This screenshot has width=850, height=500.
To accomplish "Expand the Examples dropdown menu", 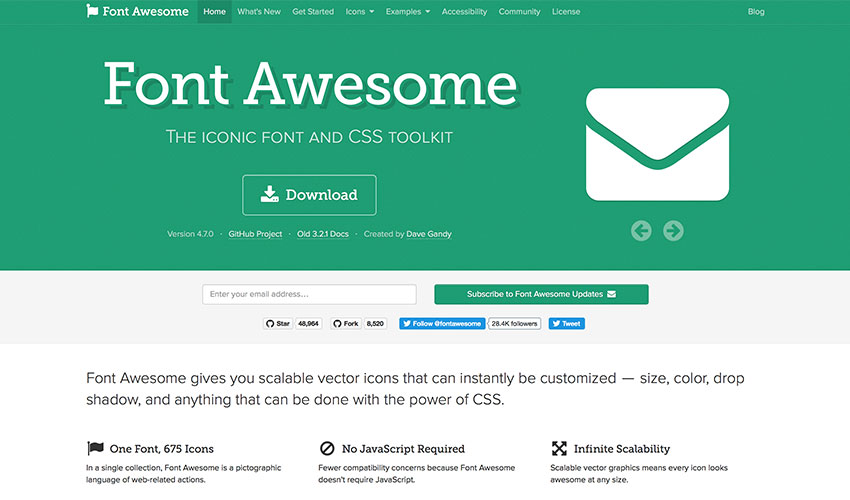I will click(x=408, y=11).
